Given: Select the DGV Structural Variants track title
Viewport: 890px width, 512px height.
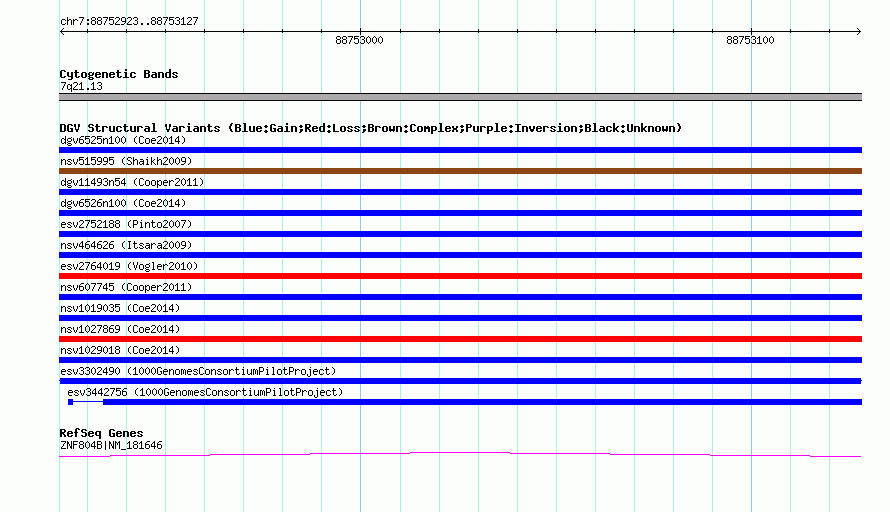Looking at the screenshot, I should [371, 128].
